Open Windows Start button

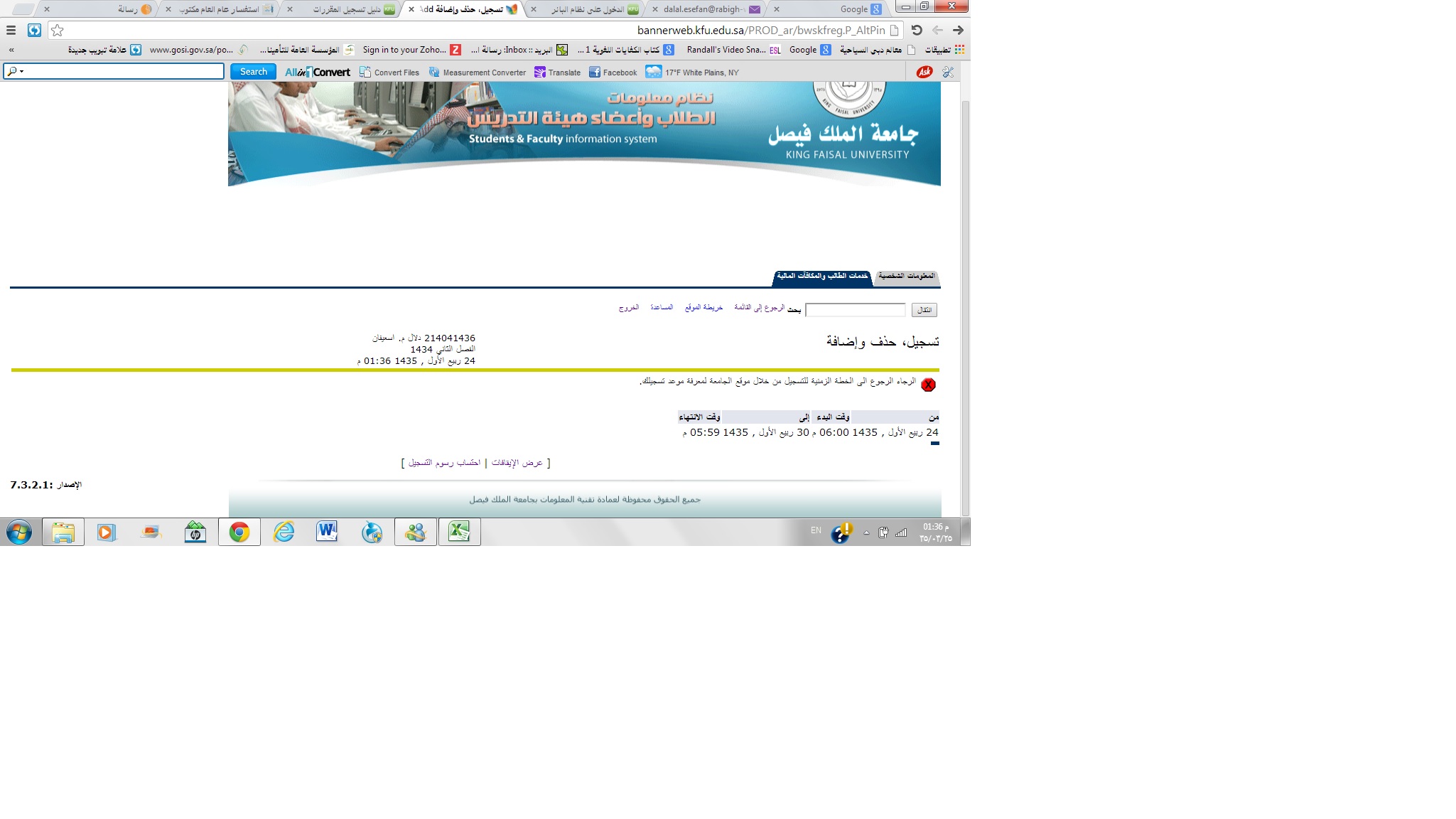19,532
